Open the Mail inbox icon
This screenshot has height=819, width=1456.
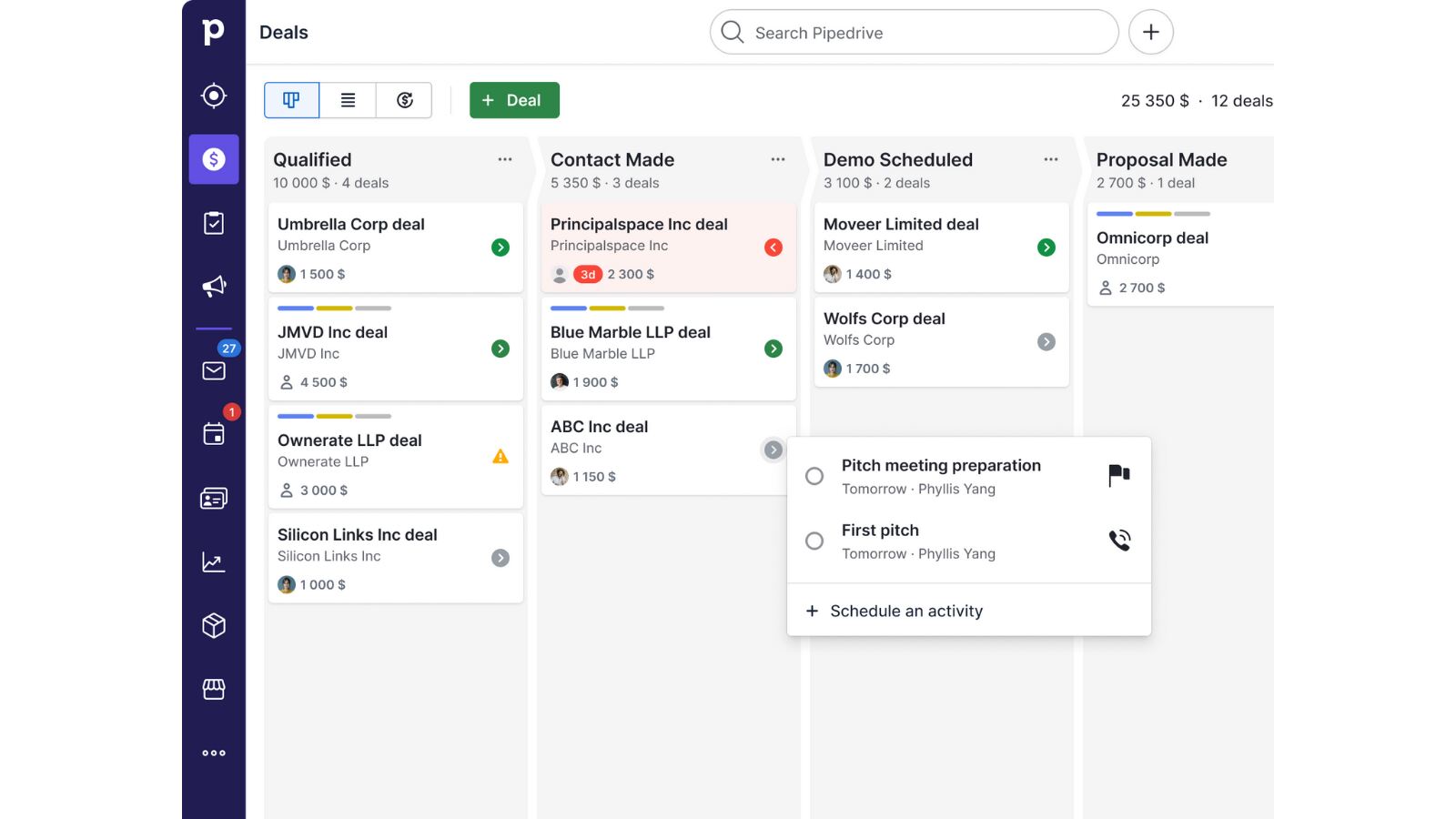pos(214,370)
